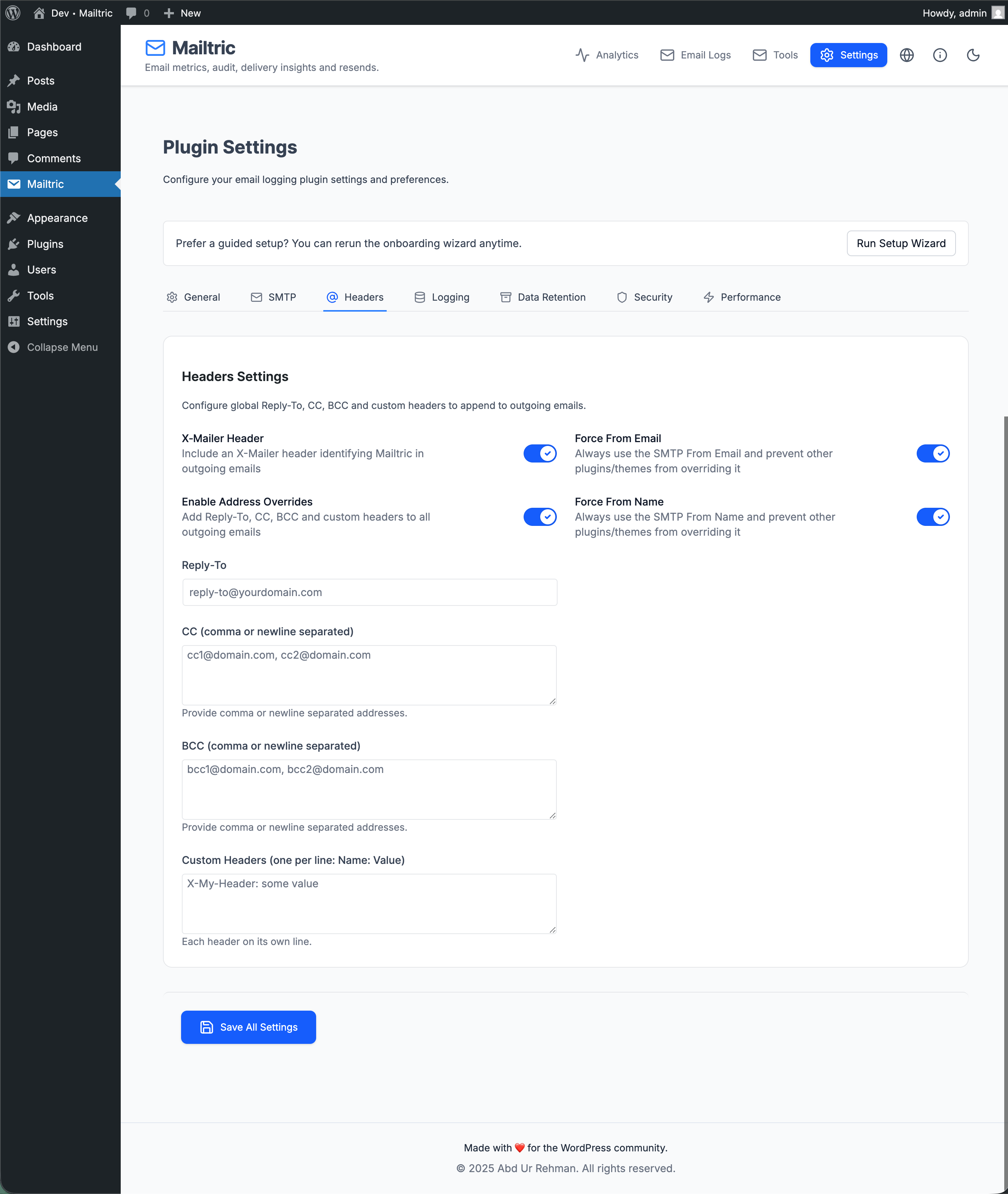Click the info icon in the header

point(940,55)
